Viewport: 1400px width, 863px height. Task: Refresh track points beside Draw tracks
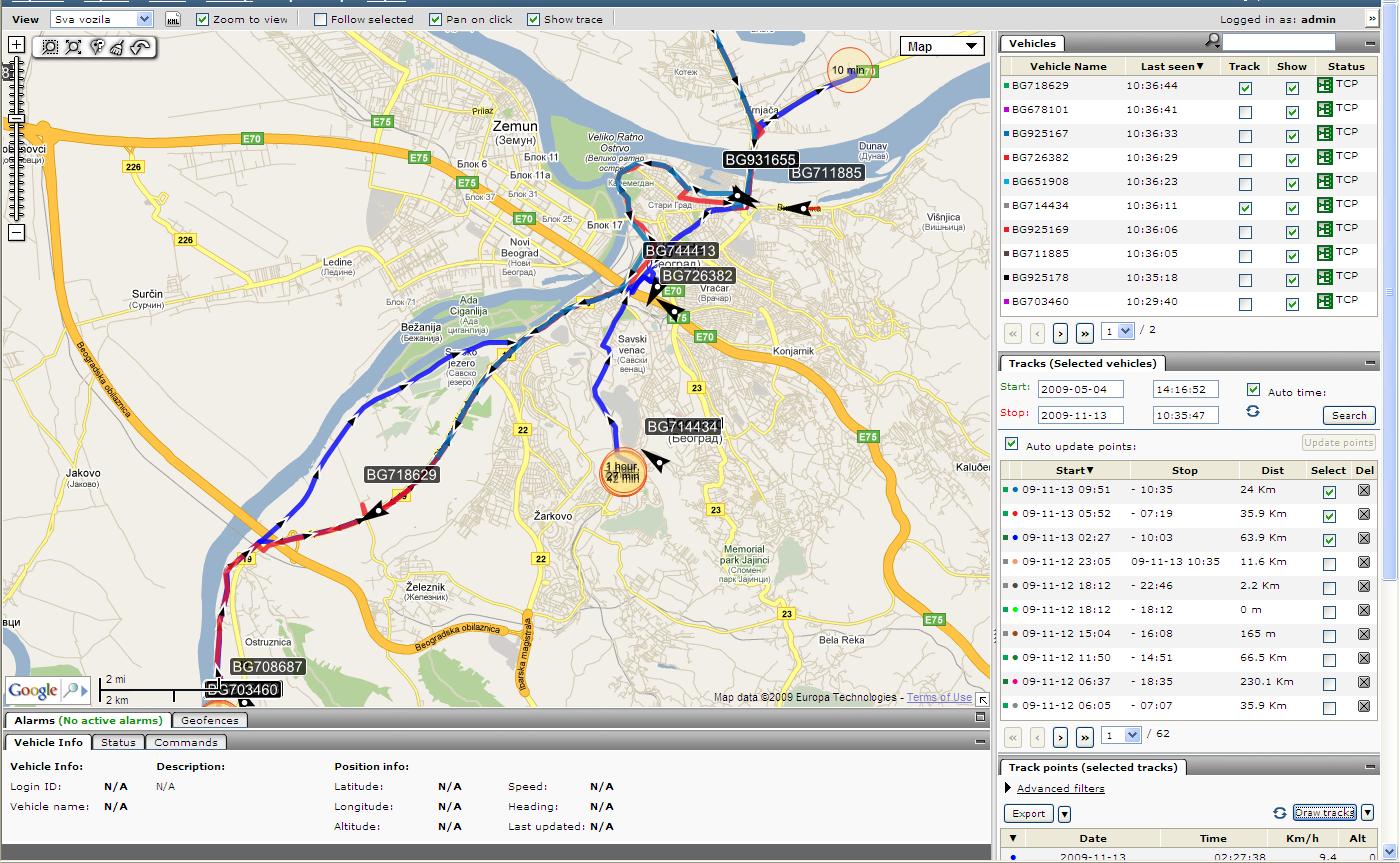(1279, 813)
